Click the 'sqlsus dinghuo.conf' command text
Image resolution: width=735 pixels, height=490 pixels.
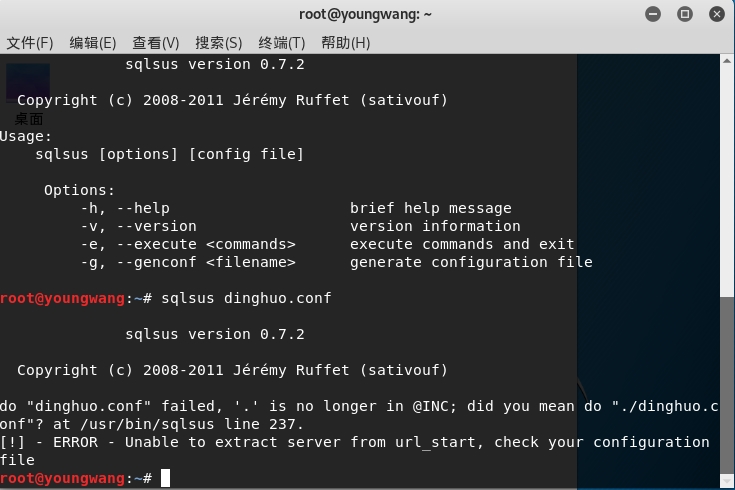point(246,298)
